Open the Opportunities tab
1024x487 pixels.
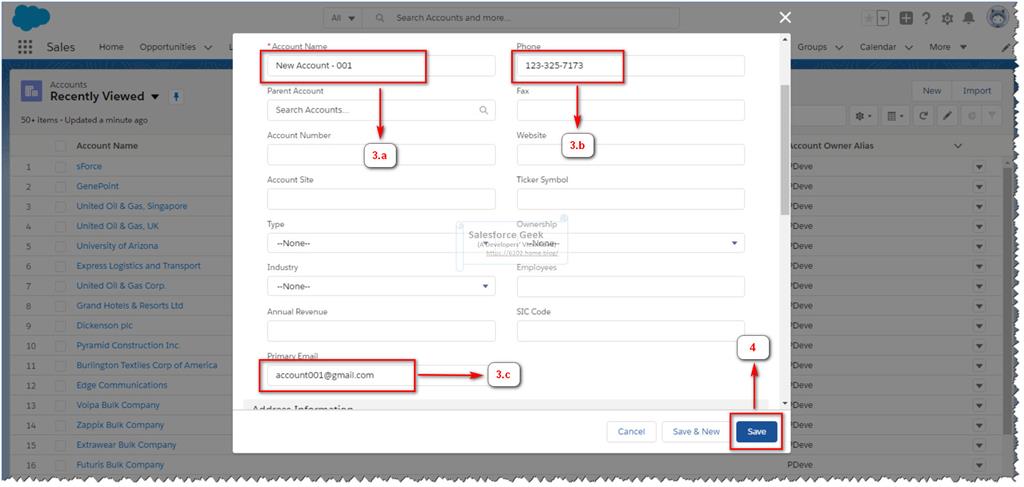pos(167,47)
